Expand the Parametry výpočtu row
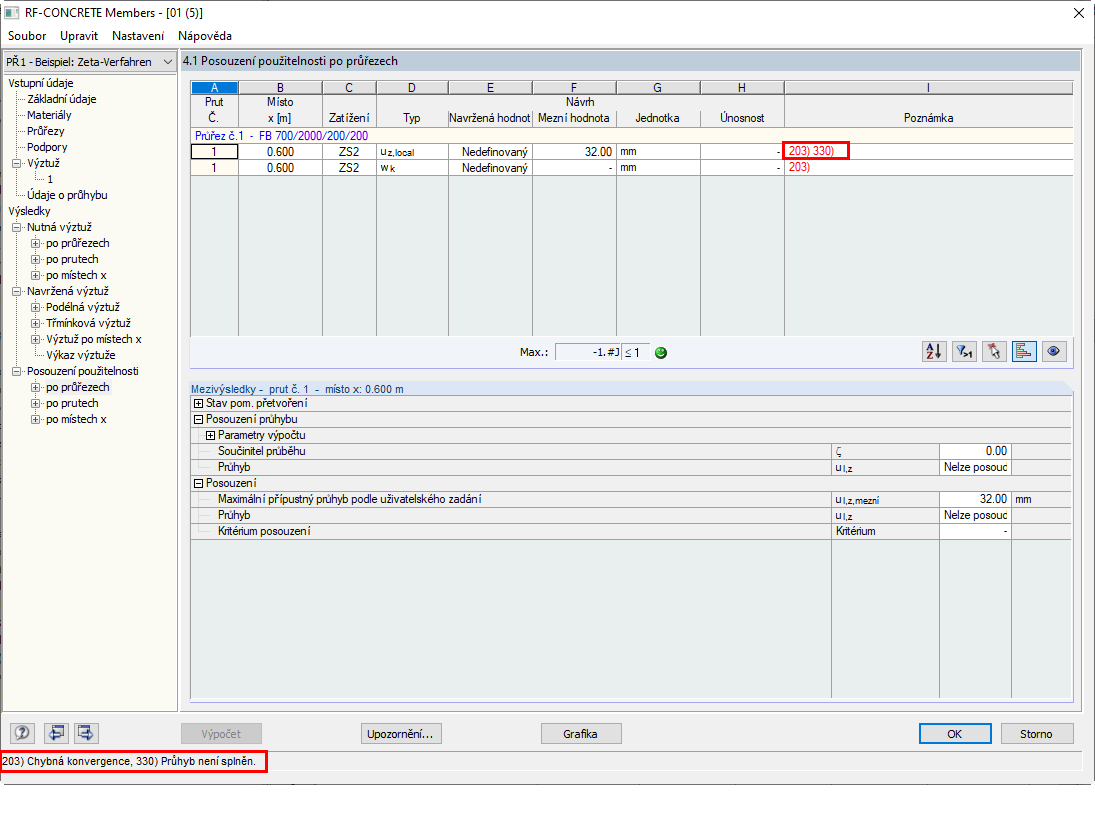The image size is (1095, 821). pos(210,436)
